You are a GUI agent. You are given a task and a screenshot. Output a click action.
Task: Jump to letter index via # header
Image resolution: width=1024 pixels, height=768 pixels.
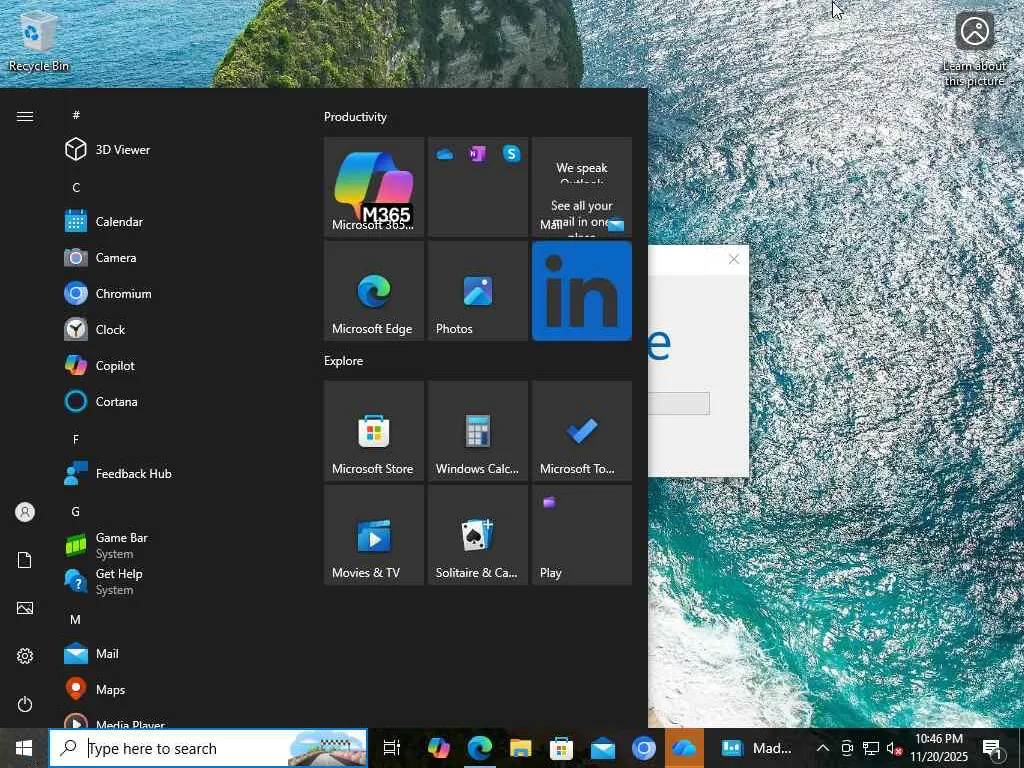coord(76,115)
